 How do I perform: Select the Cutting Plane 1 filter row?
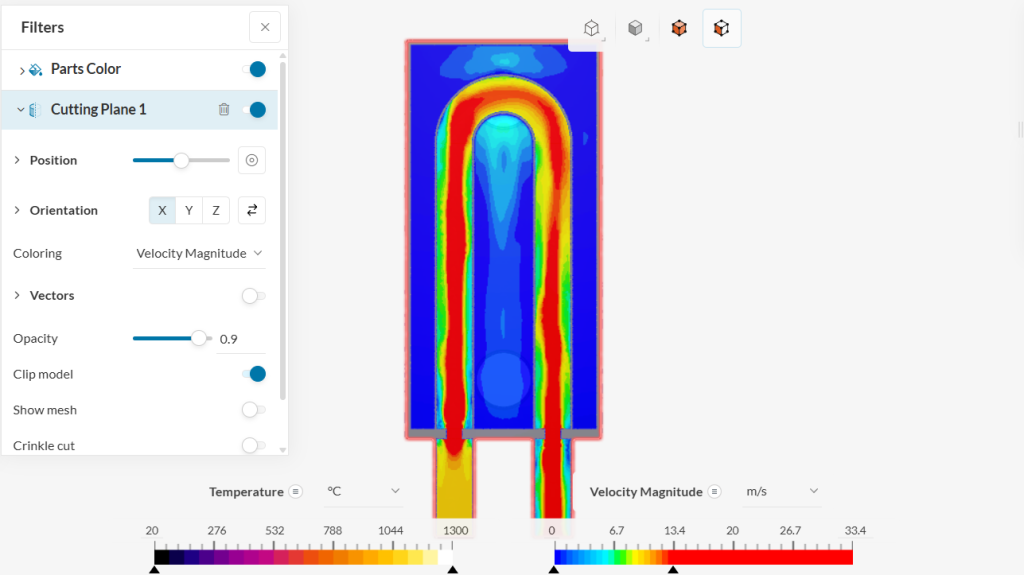[99, 110]
